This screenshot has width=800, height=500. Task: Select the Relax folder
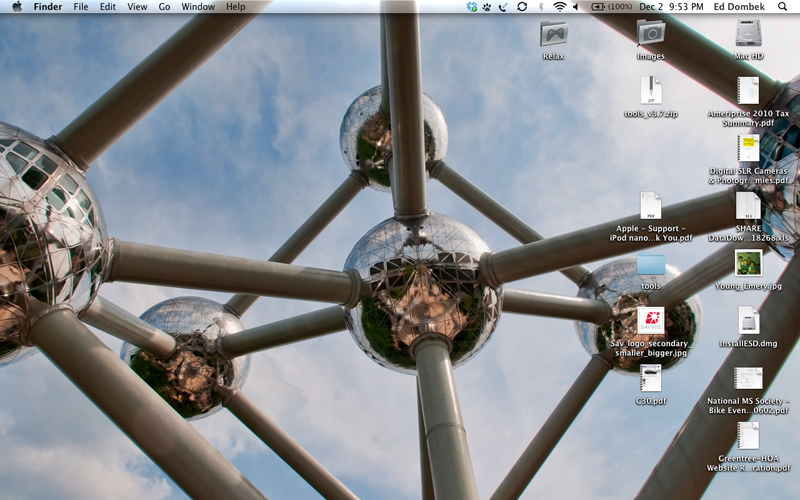click(x=553, y=35)
